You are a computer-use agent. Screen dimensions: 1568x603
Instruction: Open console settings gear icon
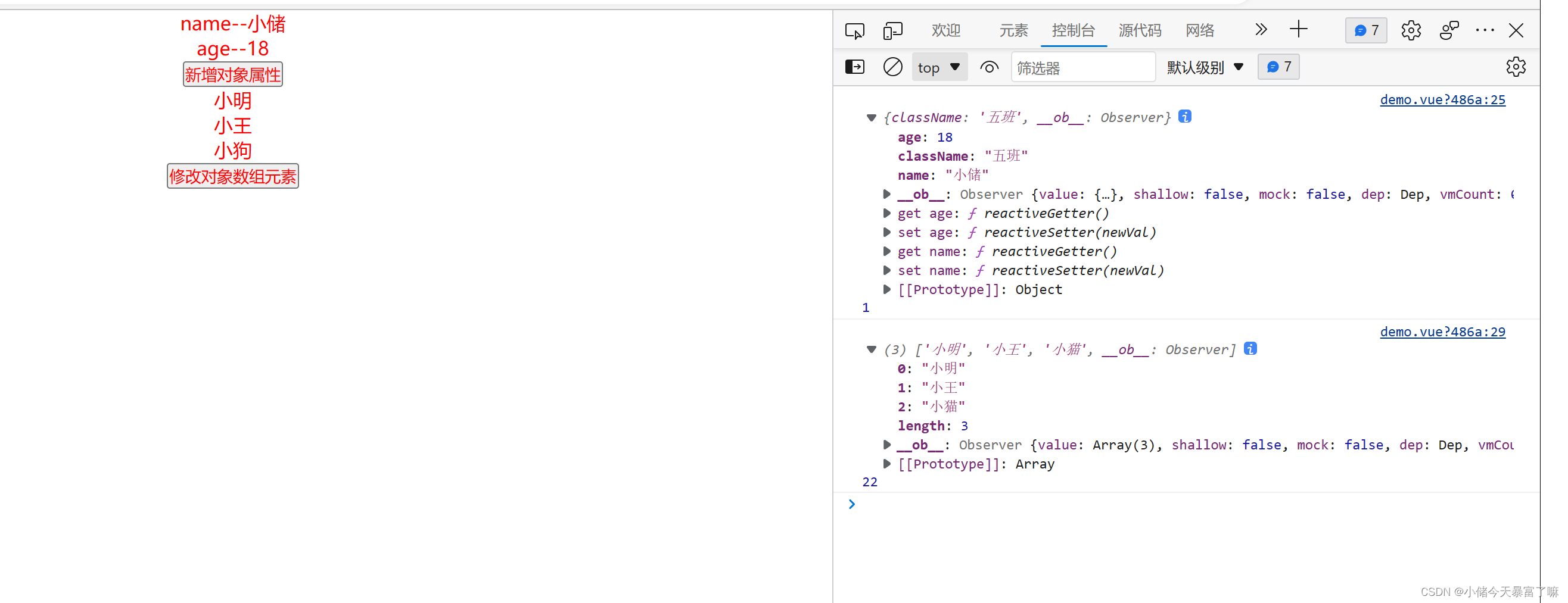point(1516,67)
